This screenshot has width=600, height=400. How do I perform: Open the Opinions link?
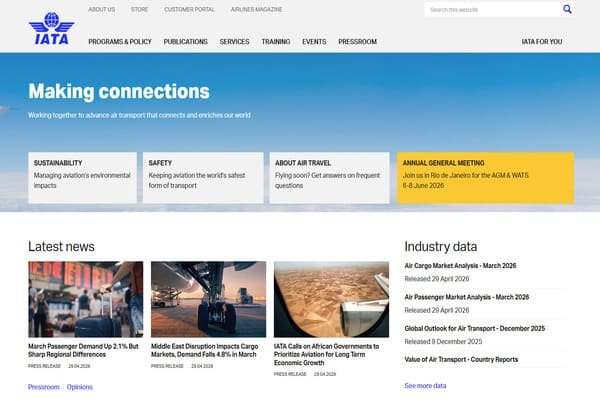click(80, 387)
